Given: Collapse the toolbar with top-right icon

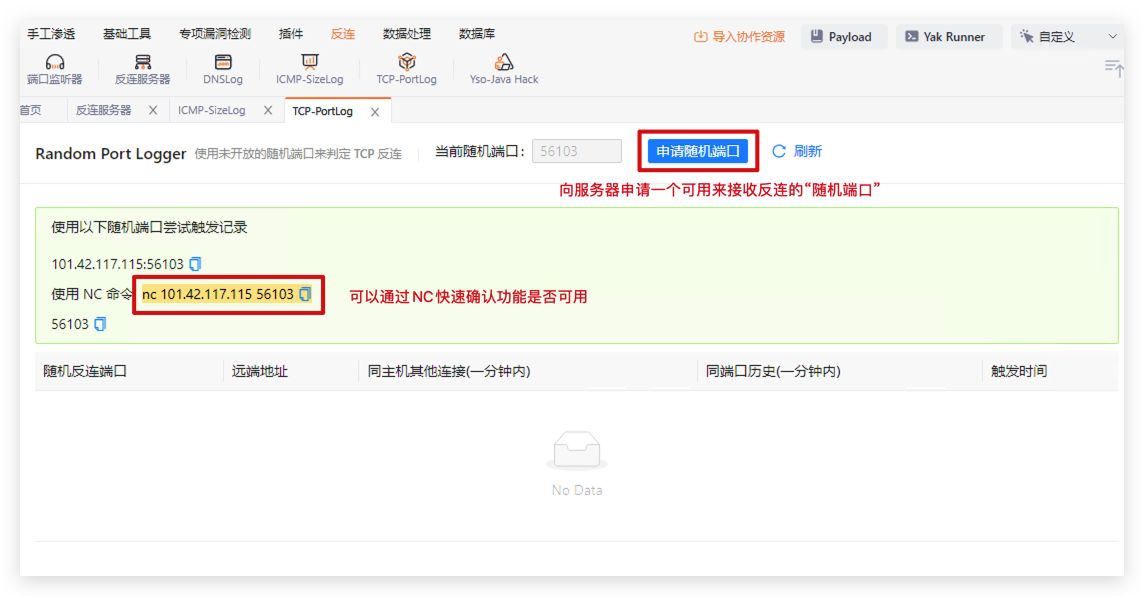Looking at the screenshot, I should click(x=1113, y=67).
